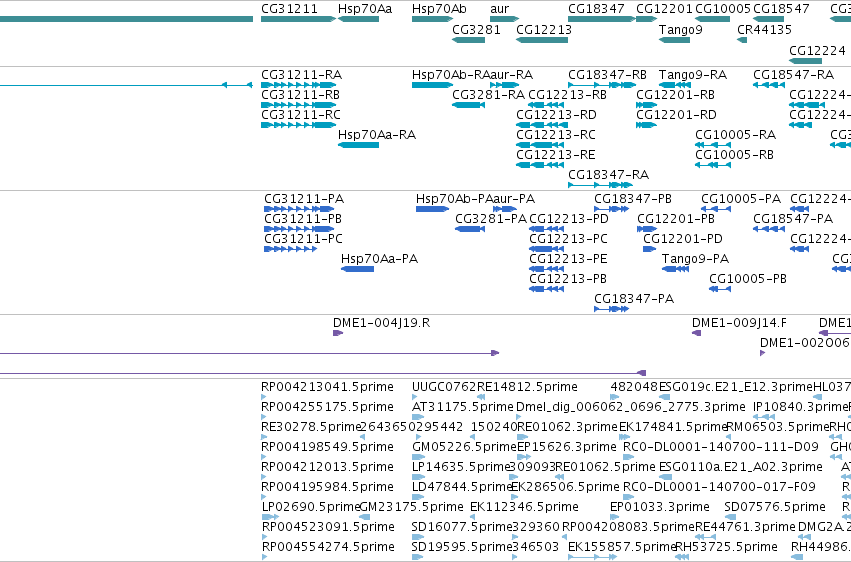Screen dimensions: 851x562
Task: Select the CG10005-RA transcript label
Action: (x=735, y=135)
